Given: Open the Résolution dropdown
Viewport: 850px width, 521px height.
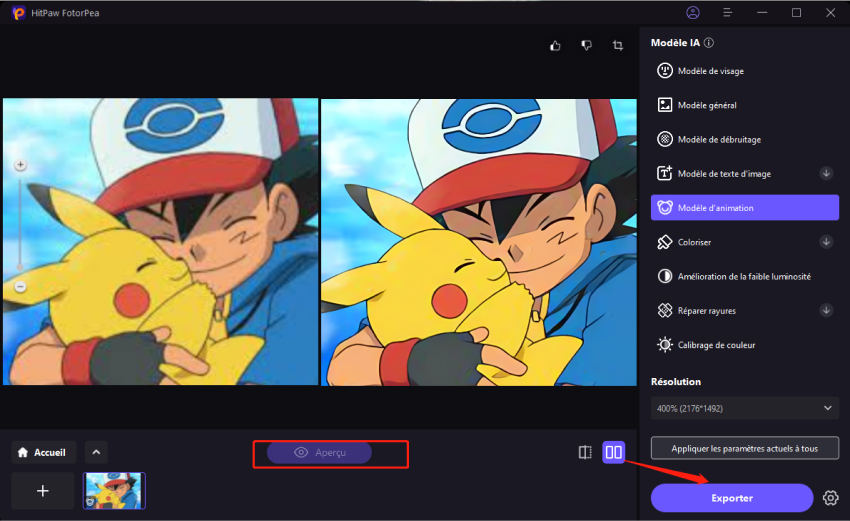Looking at the screenshot, I should point(745,408).
